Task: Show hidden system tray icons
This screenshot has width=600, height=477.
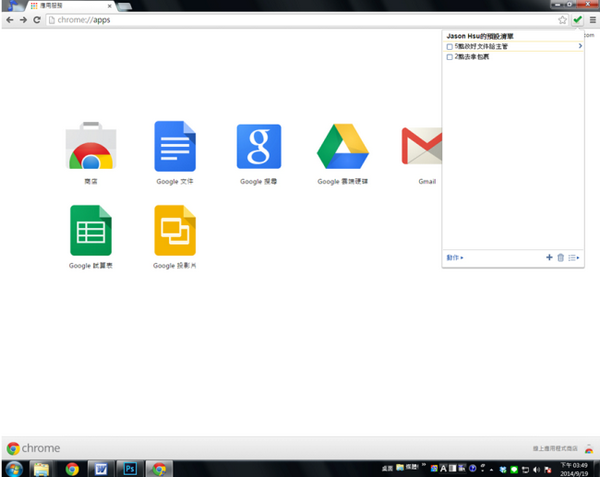Action: [x=491, y=470]
